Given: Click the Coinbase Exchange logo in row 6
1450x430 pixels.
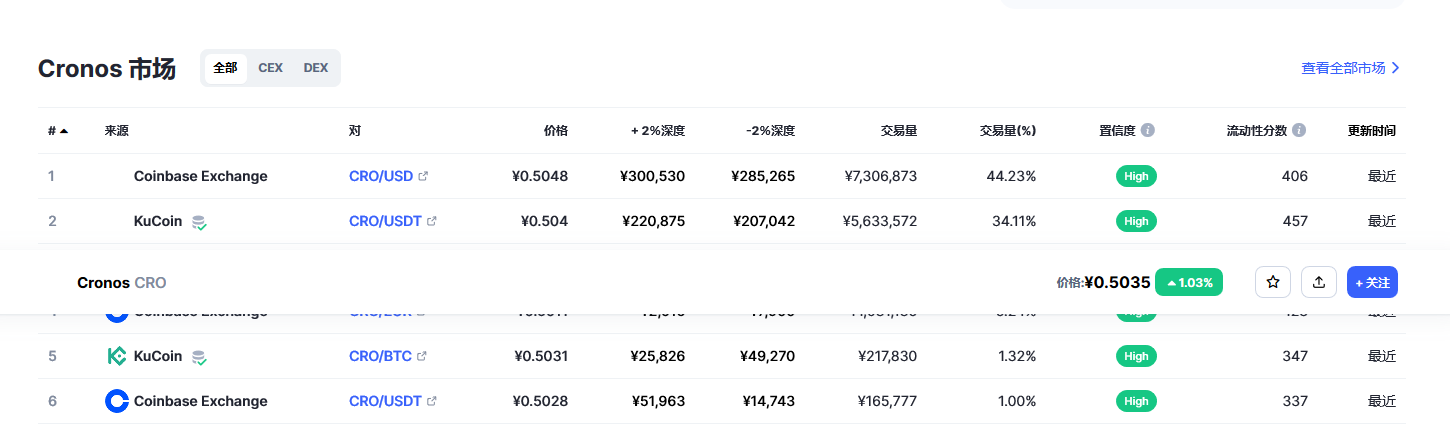Looking at the screenshot, I should (x=117, y=401).
